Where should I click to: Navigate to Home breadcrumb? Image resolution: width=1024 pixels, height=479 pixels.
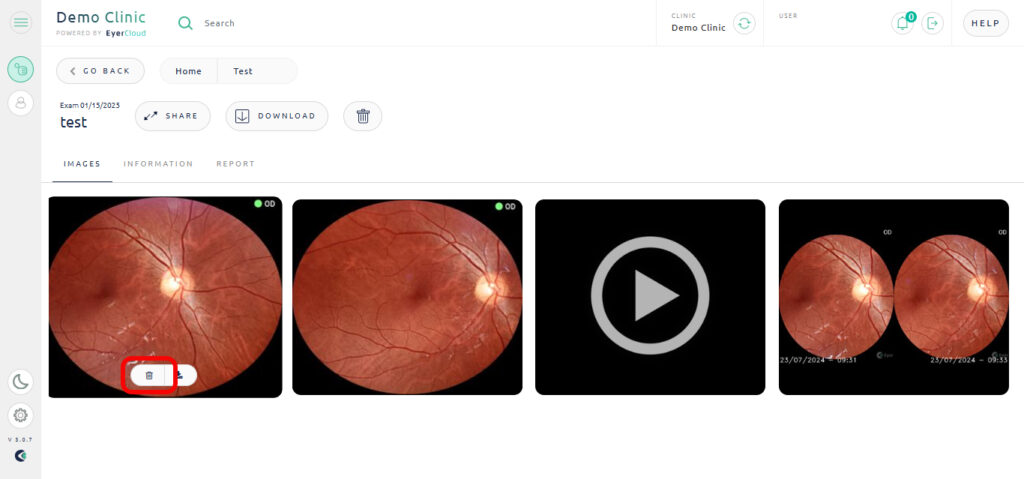tap(189, 71)
